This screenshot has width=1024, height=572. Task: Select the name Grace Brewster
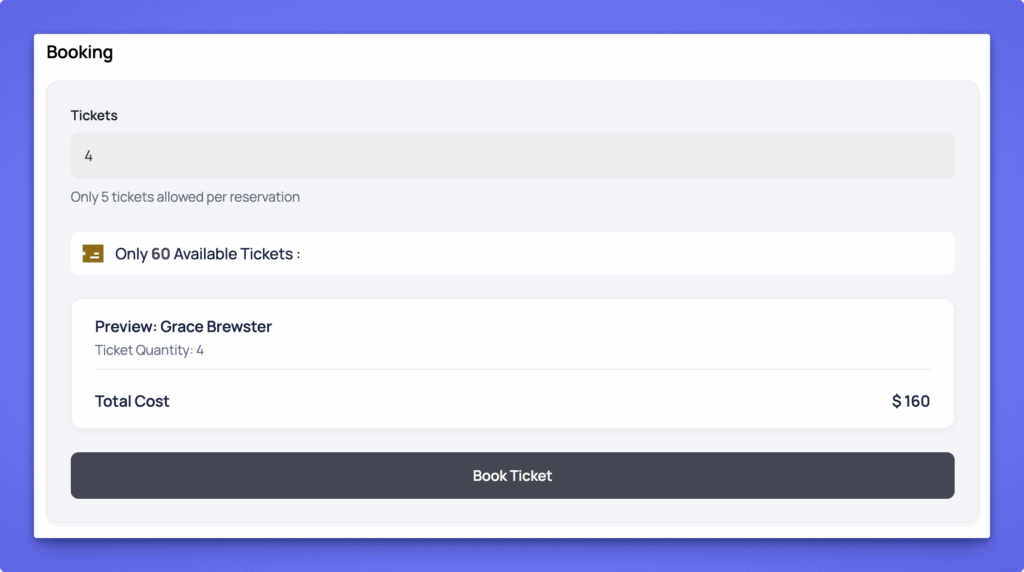click(x=216, y=327)
